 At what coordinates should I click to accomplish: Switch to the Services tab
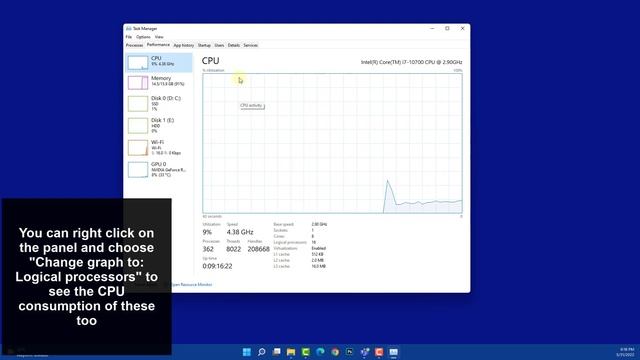point(251,45)
